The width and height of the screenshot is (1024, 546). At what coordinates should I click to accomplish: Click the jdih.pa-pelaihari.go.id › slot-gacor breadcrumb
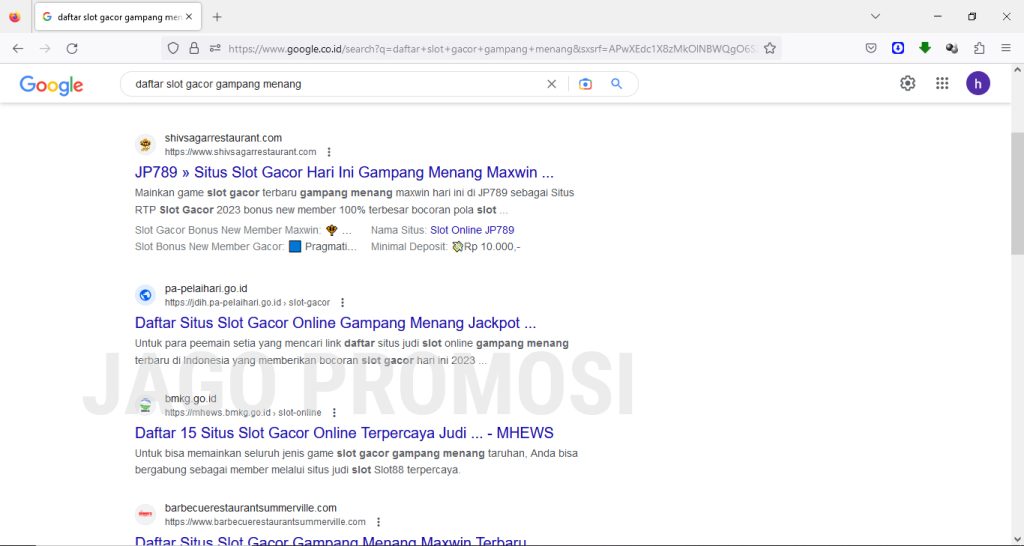(x=248, y=303)
